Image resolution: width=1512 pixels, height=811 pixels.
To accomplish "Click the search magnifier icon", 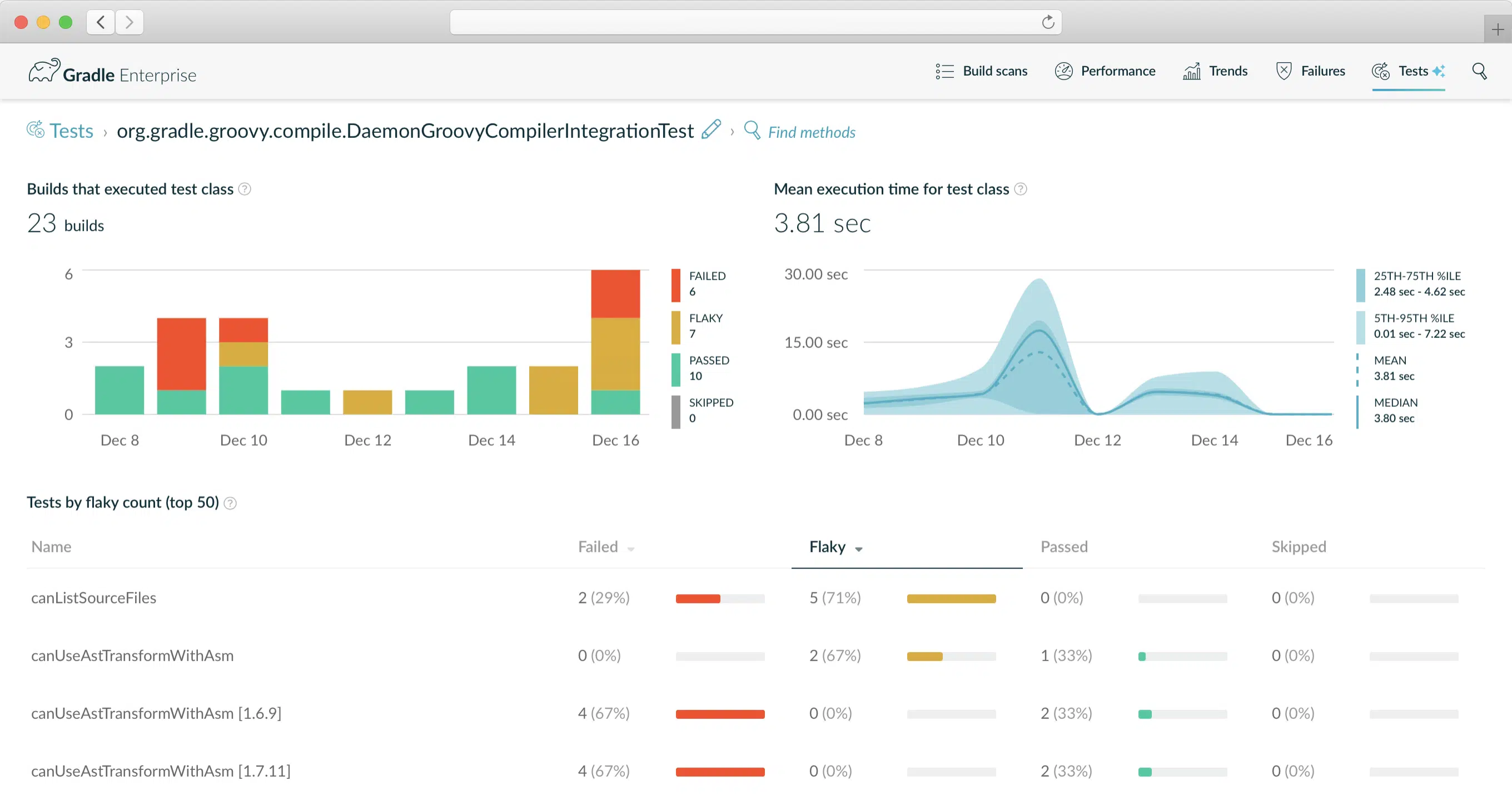I will (x=1480, y=72).
